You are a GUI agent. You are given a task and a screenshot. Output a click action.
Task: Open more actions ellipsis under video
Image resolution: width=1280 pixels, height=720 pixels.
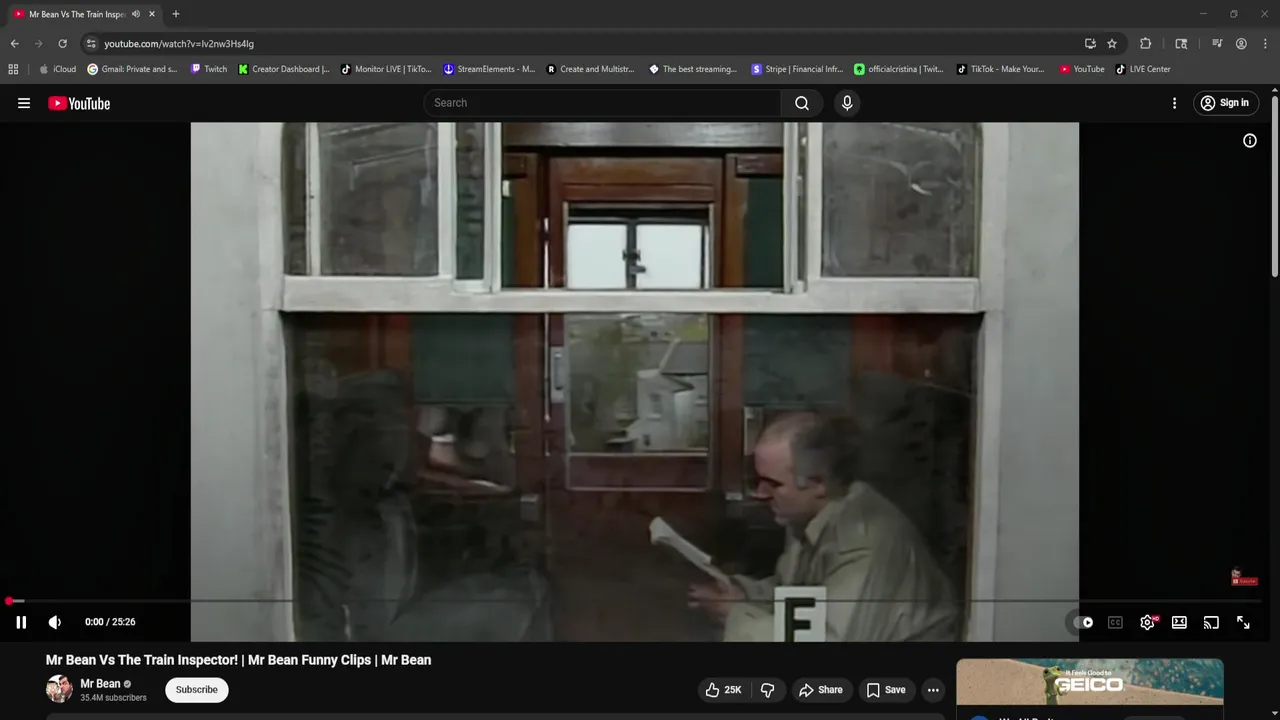[x=933, y=690]
